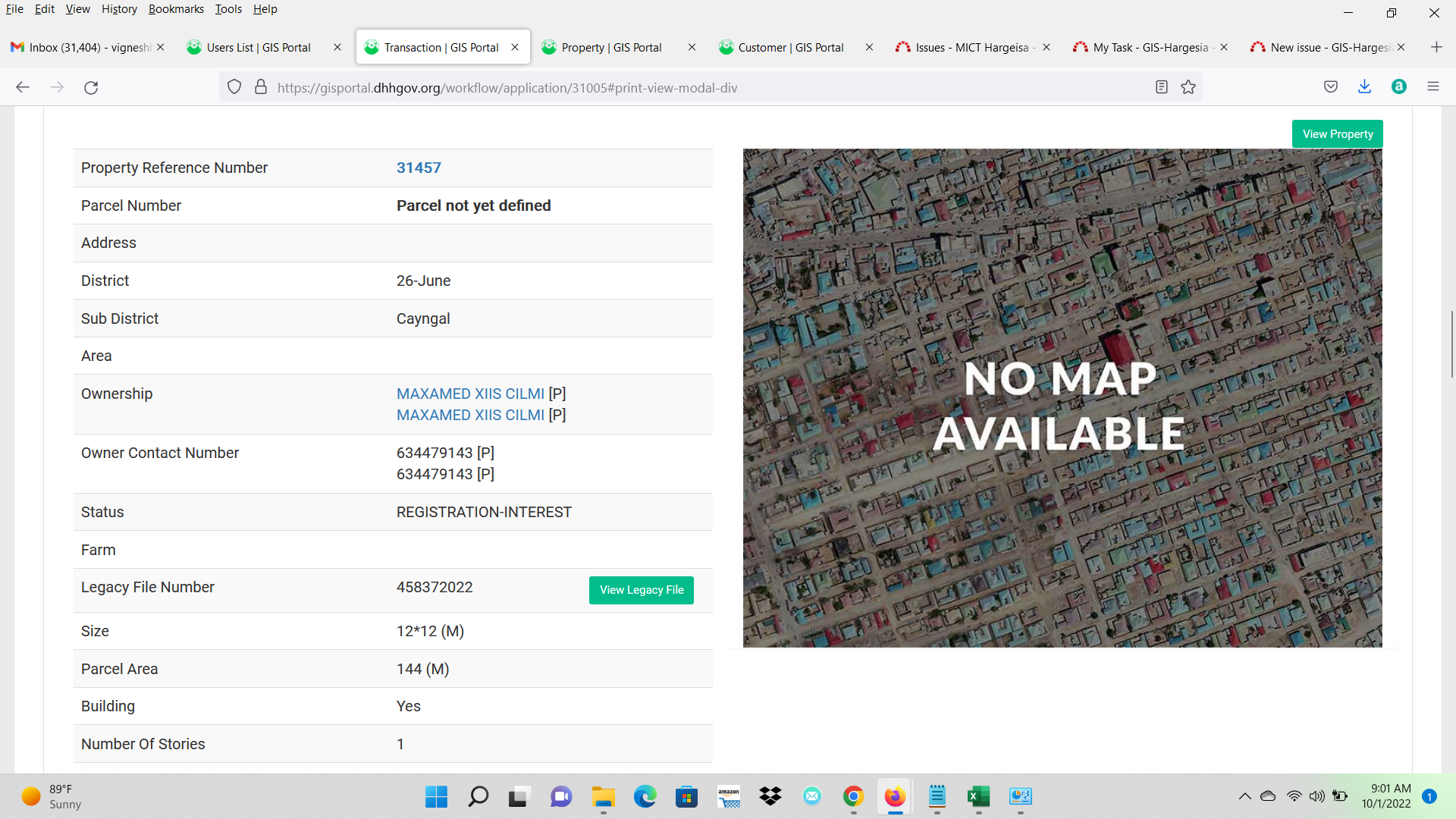Click the View Property button
The image size is (1456, 819).
1338,134
